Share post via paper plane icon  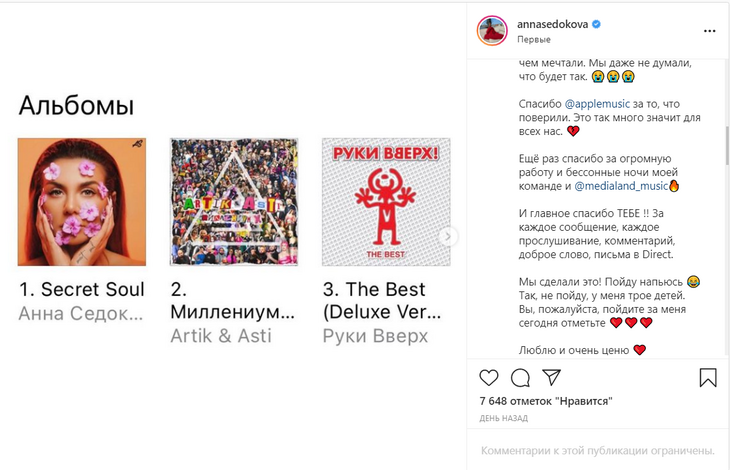tap(551, 377)
